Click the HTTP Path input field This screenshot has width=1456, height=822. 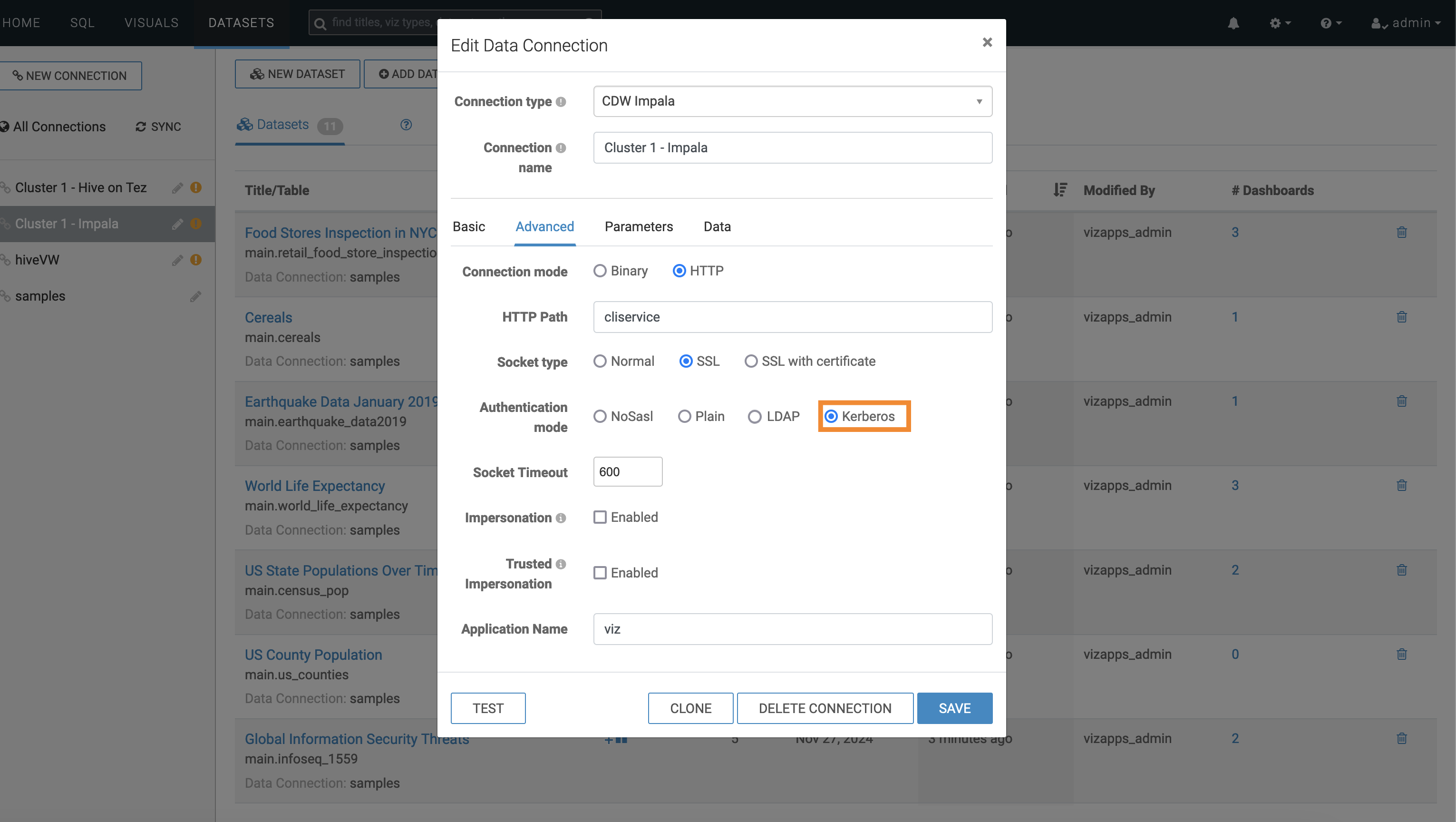pyautogui.click(x=793, y=317)
